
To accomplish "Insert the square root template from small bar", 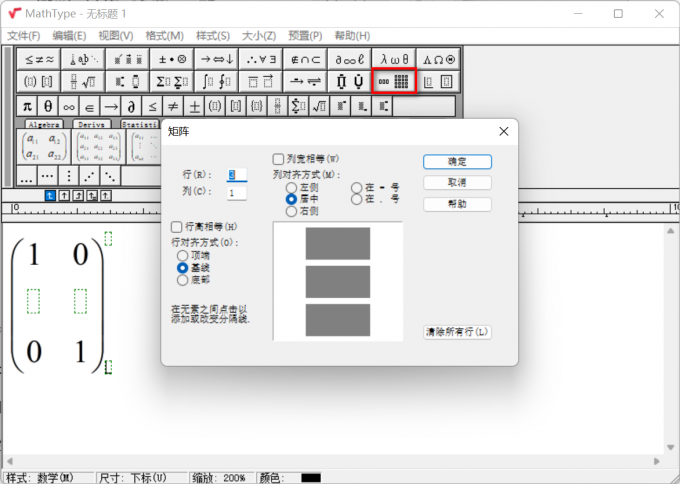I will coord(320,106).
